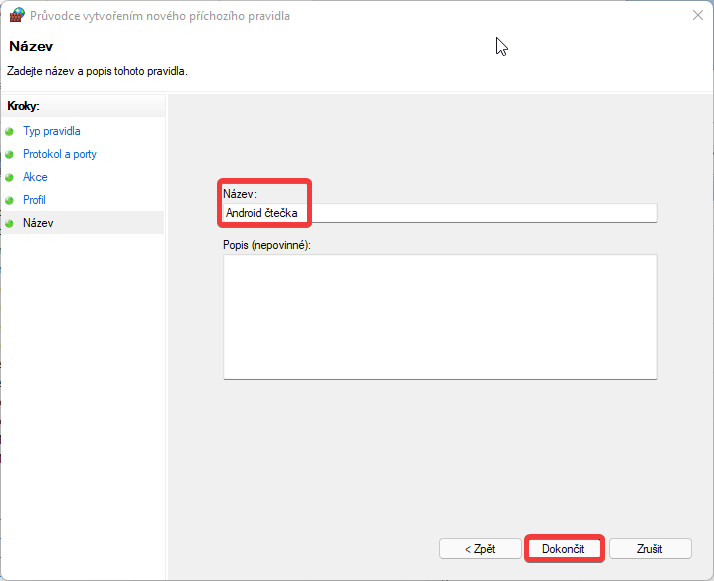Click green bullet beside Akce
The width and height of the screenshot is (714, 581).
click(x=9, y=177)
